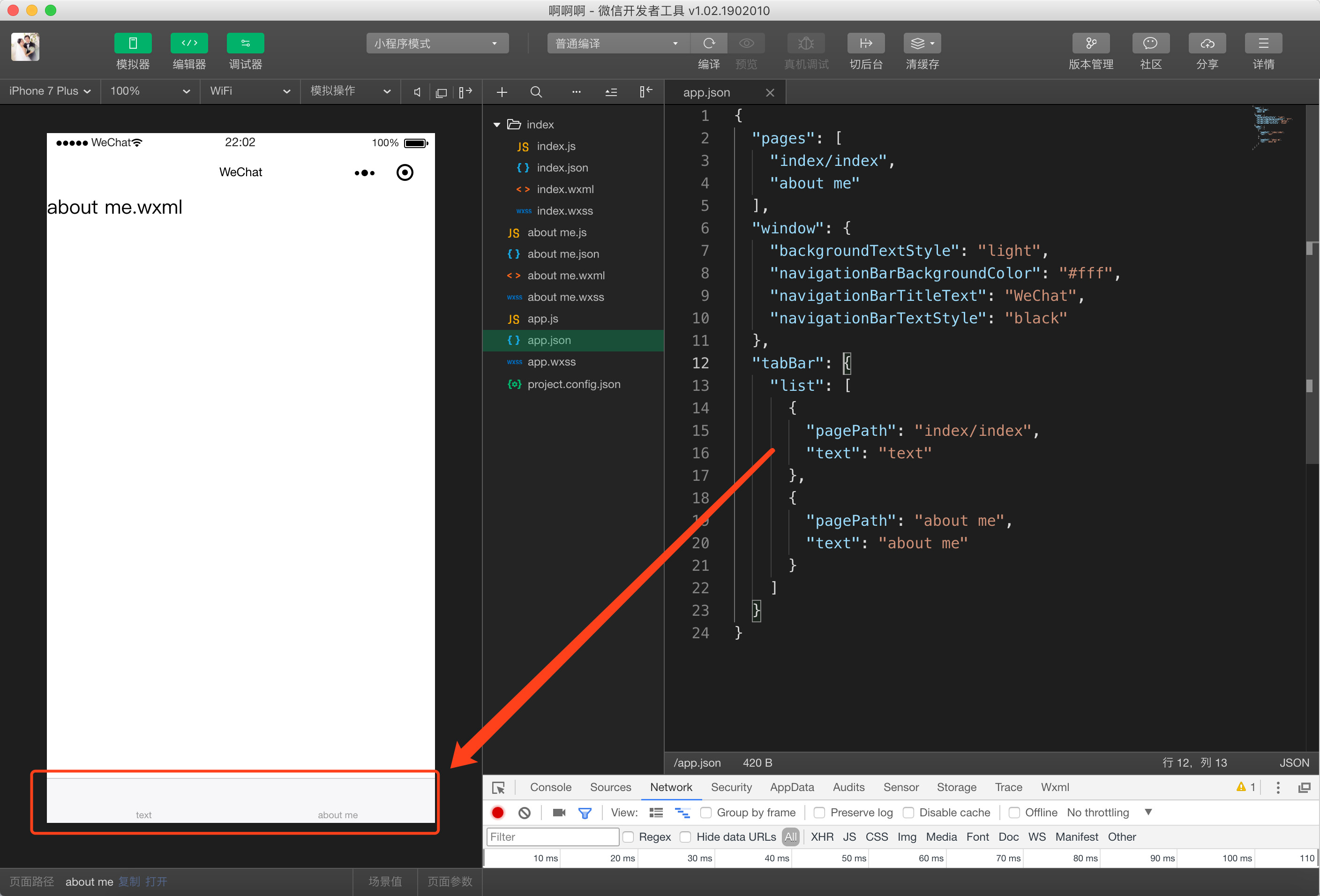The width and height of the screenshot is (1320, 896).
Task: Toggle the simulator panel button
Action: (x=132, y=43)
